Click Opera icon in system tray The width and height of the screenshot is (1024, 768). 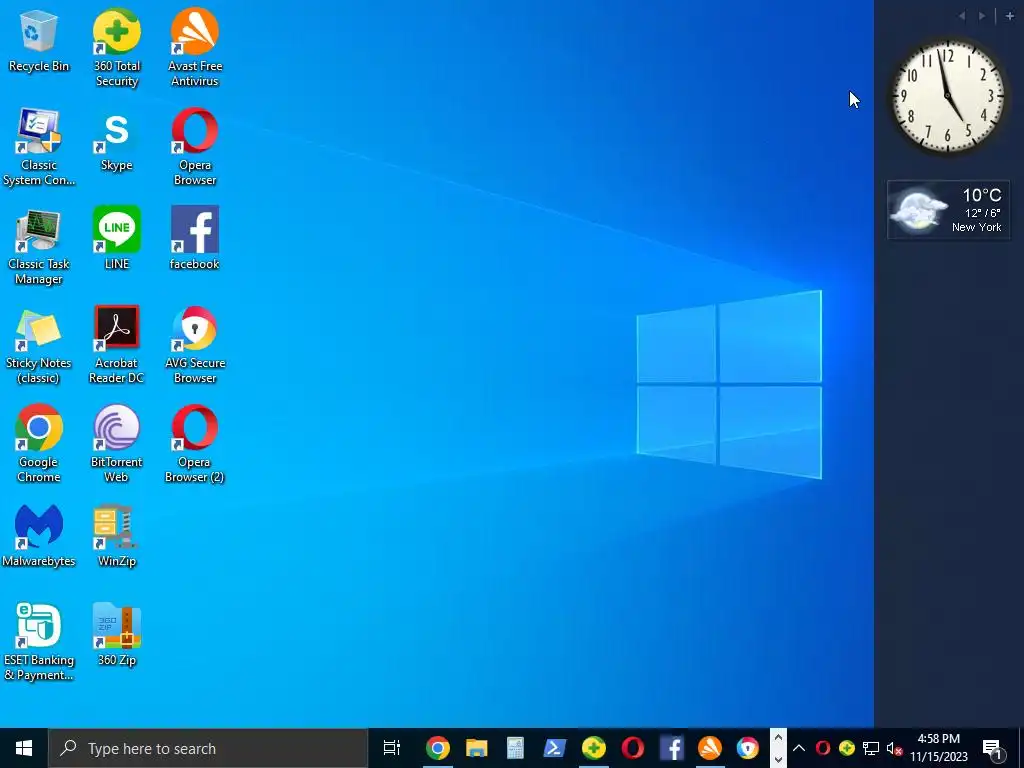(x=823, y=748)
